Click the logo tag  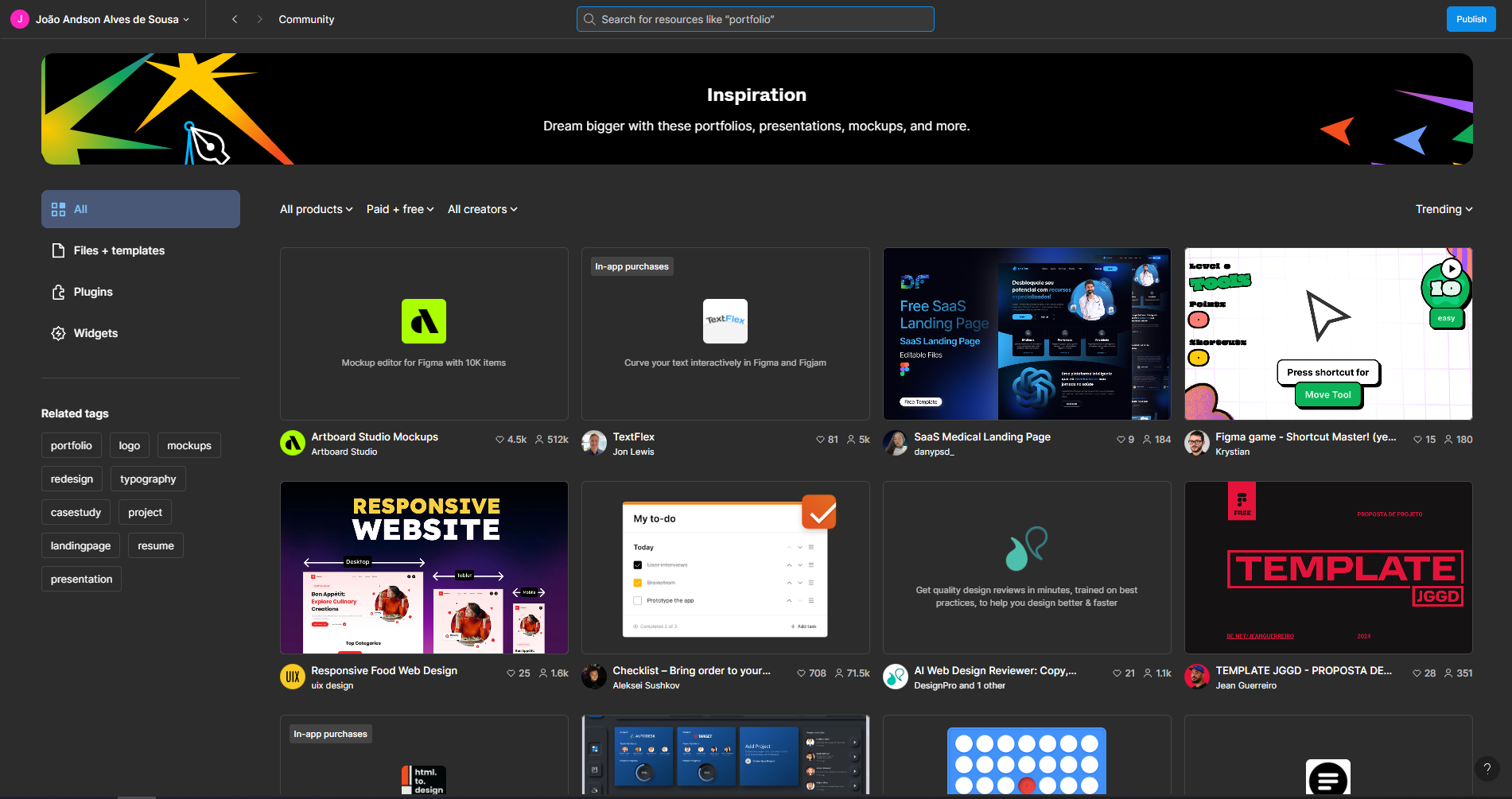coord(130,445)
